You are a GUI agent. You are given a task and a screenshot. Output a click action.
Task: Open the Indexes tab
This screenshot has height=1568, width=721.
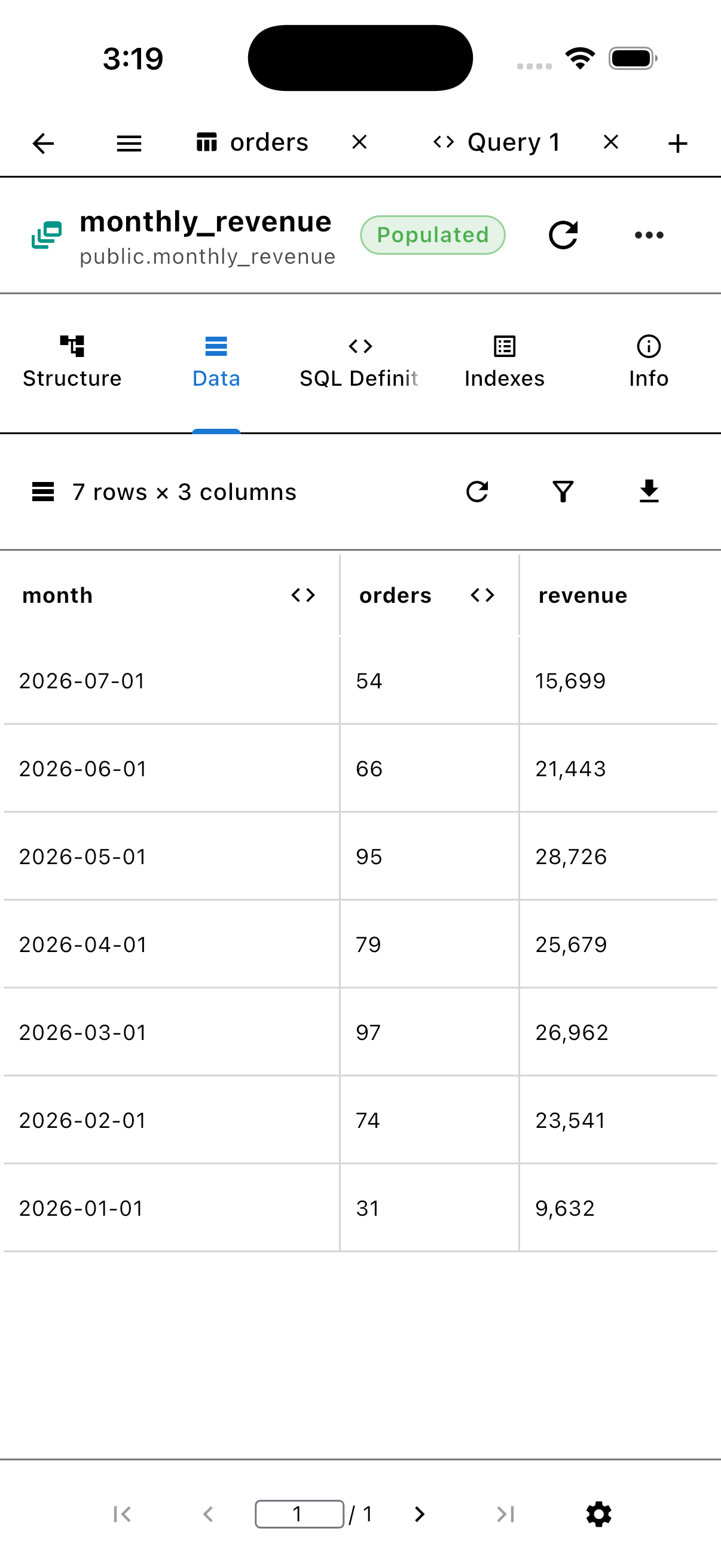(505, 363)
